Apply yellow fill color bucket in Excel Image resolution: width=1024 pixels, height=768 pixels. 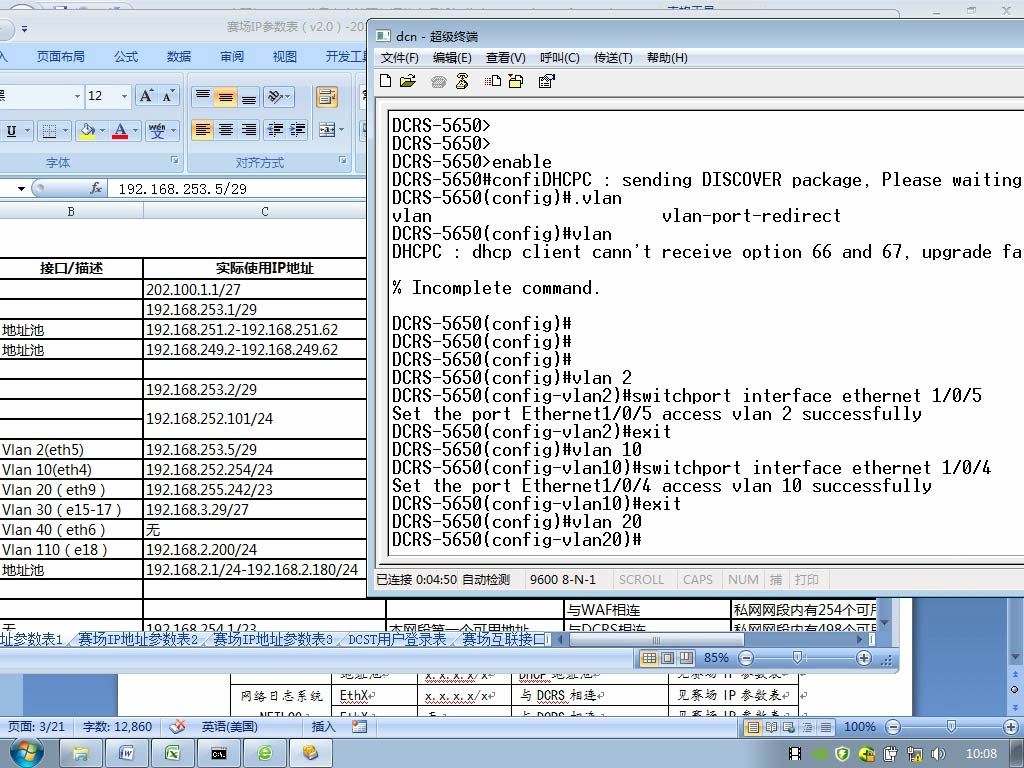click(x=88, y=131)
